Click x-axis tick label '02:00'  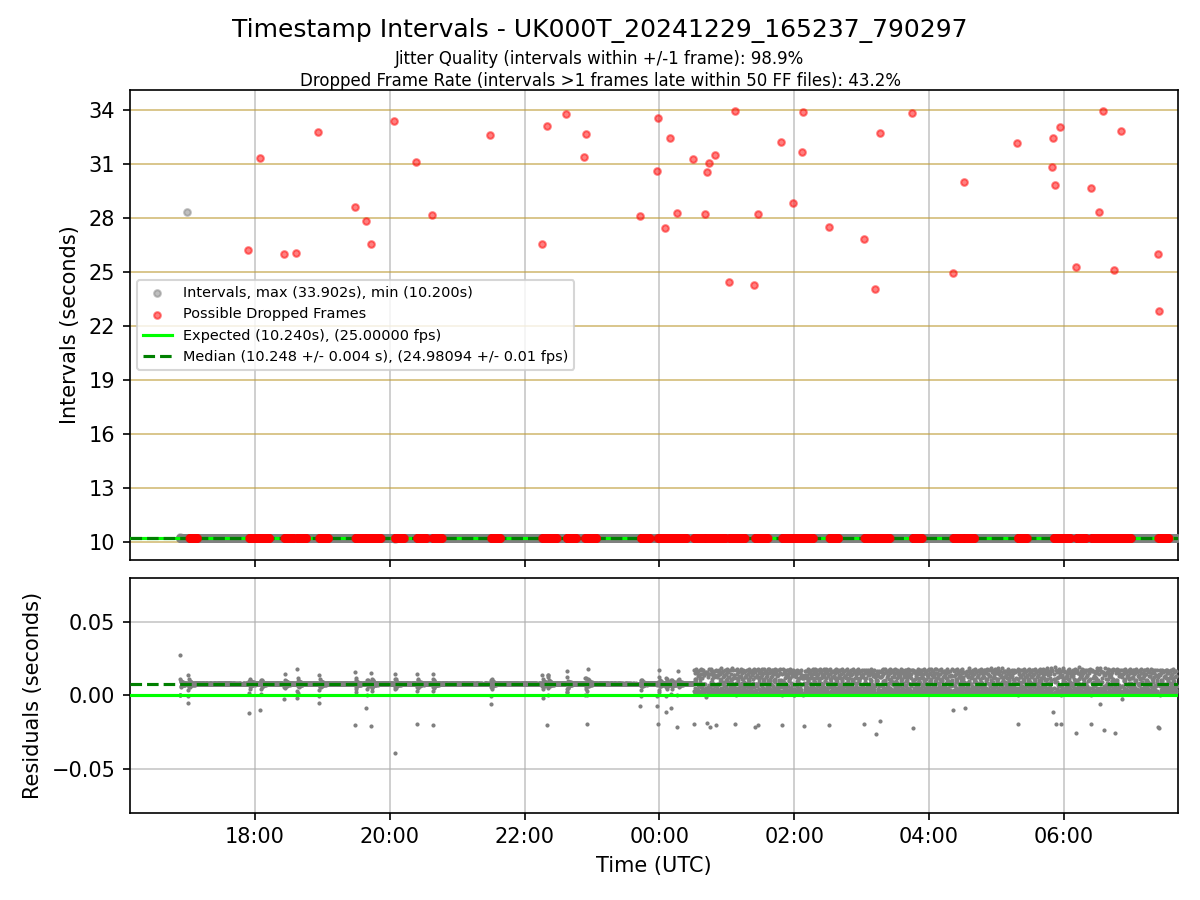[x=794, y=836]
